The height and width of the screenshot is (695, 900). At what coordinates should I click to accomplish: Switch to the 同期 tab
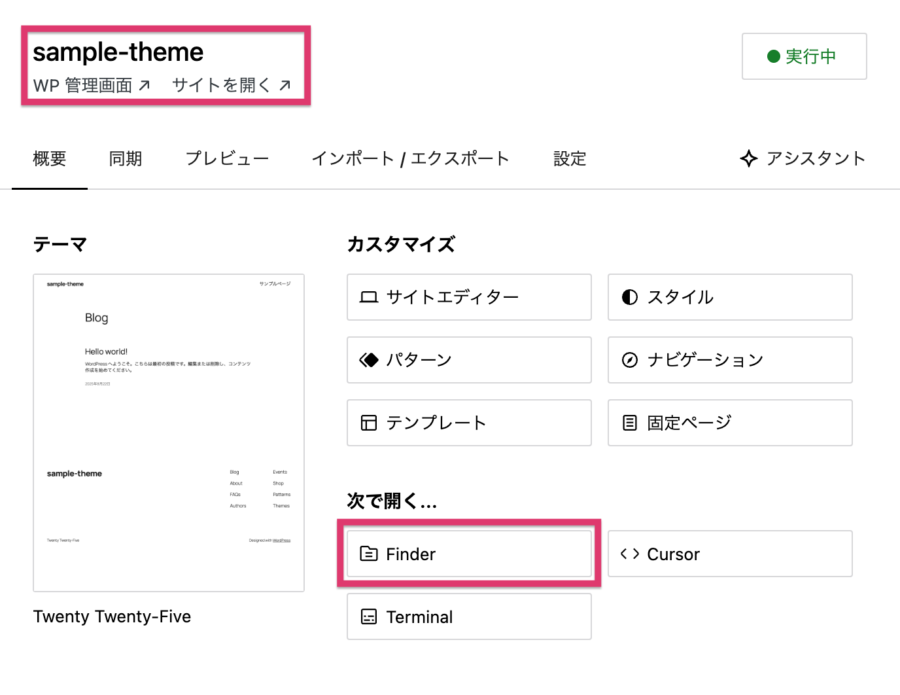click(x=125, y=158)
